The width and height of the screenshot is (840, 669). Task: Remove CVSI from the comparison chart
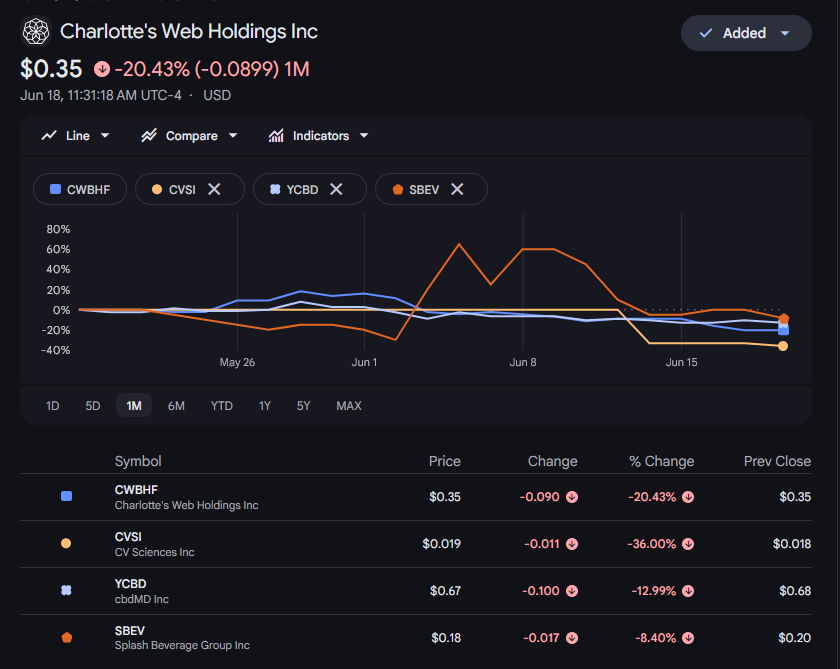(214, 189)
